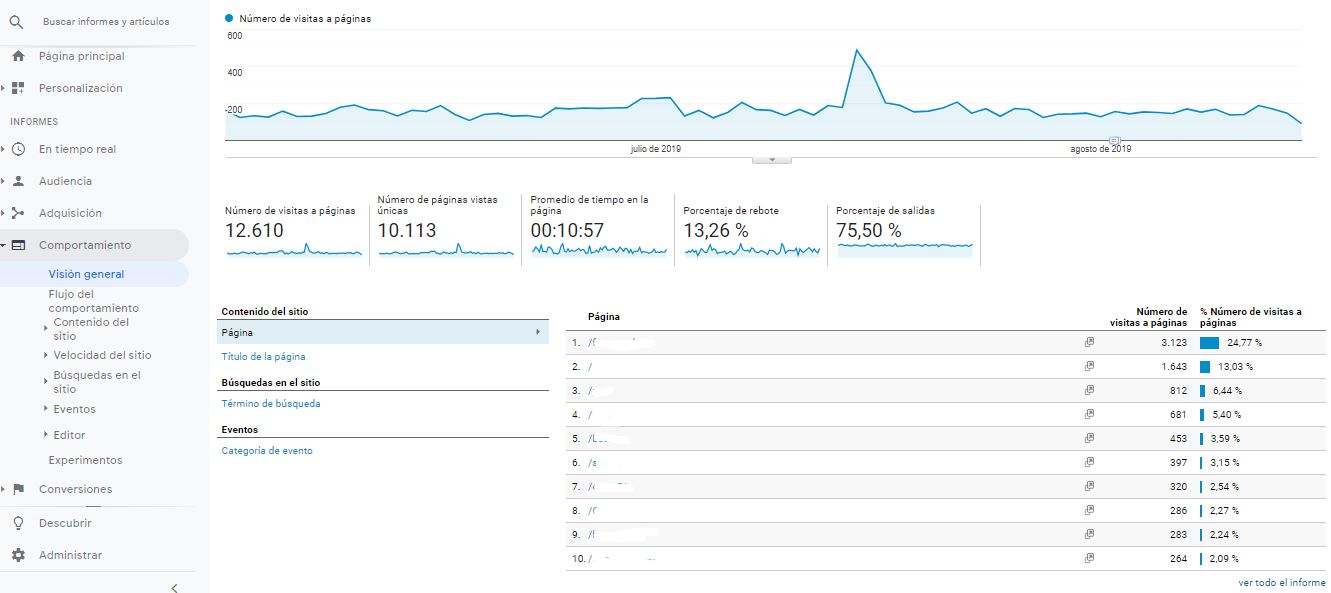Expand the Personalización section arrow
The width and height of the screenshot is (1331, 593).
tap(4, 88)
